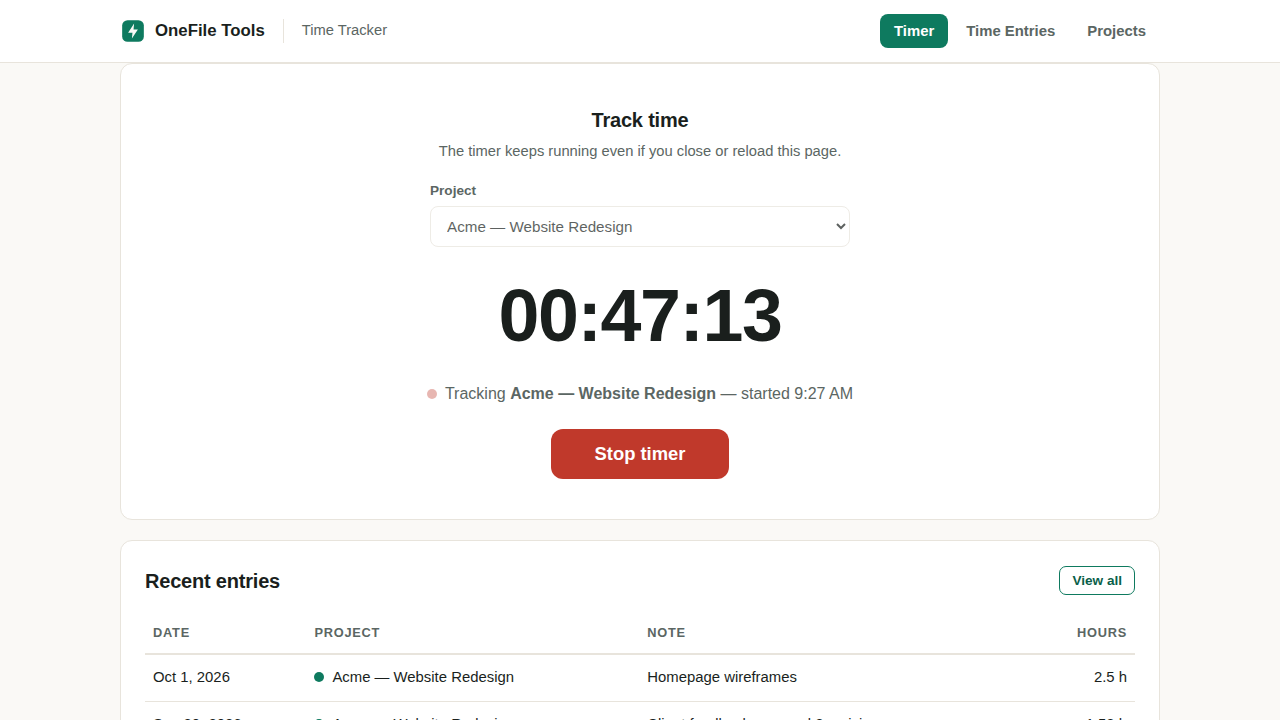Click the Recent entries heading
1280x720 pixels.
pos(212,581)
